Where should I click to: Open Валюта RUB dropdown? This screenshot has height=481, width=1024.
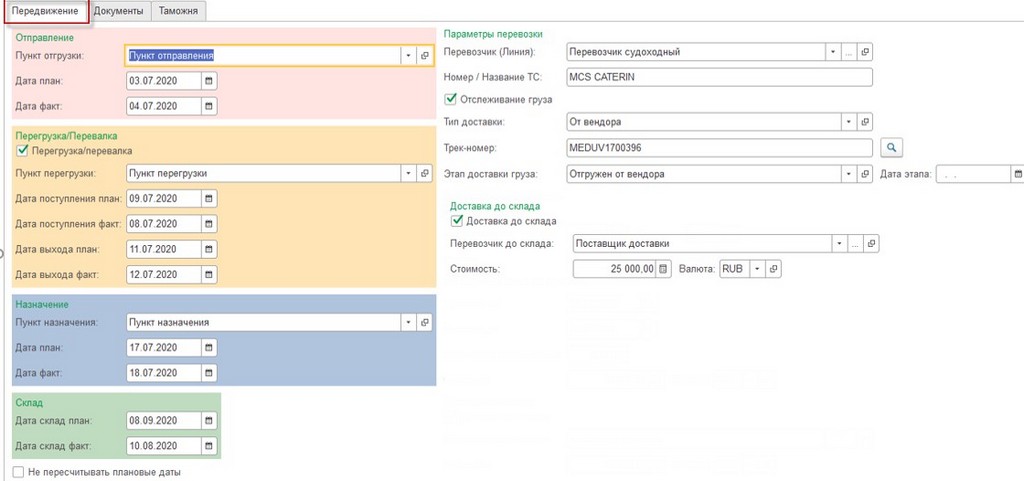pyautogui.click(x=757, y=269)
